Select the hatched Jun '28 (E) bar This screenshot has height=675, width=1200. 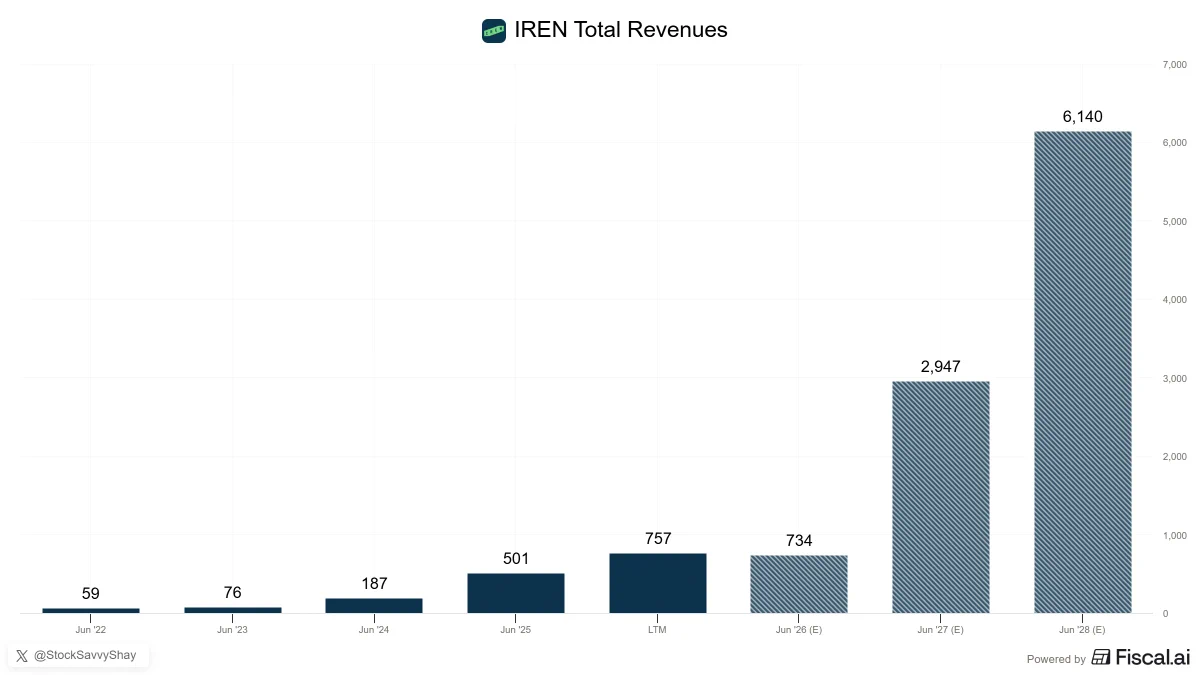pyautogui.click(x=1083, y=372)
